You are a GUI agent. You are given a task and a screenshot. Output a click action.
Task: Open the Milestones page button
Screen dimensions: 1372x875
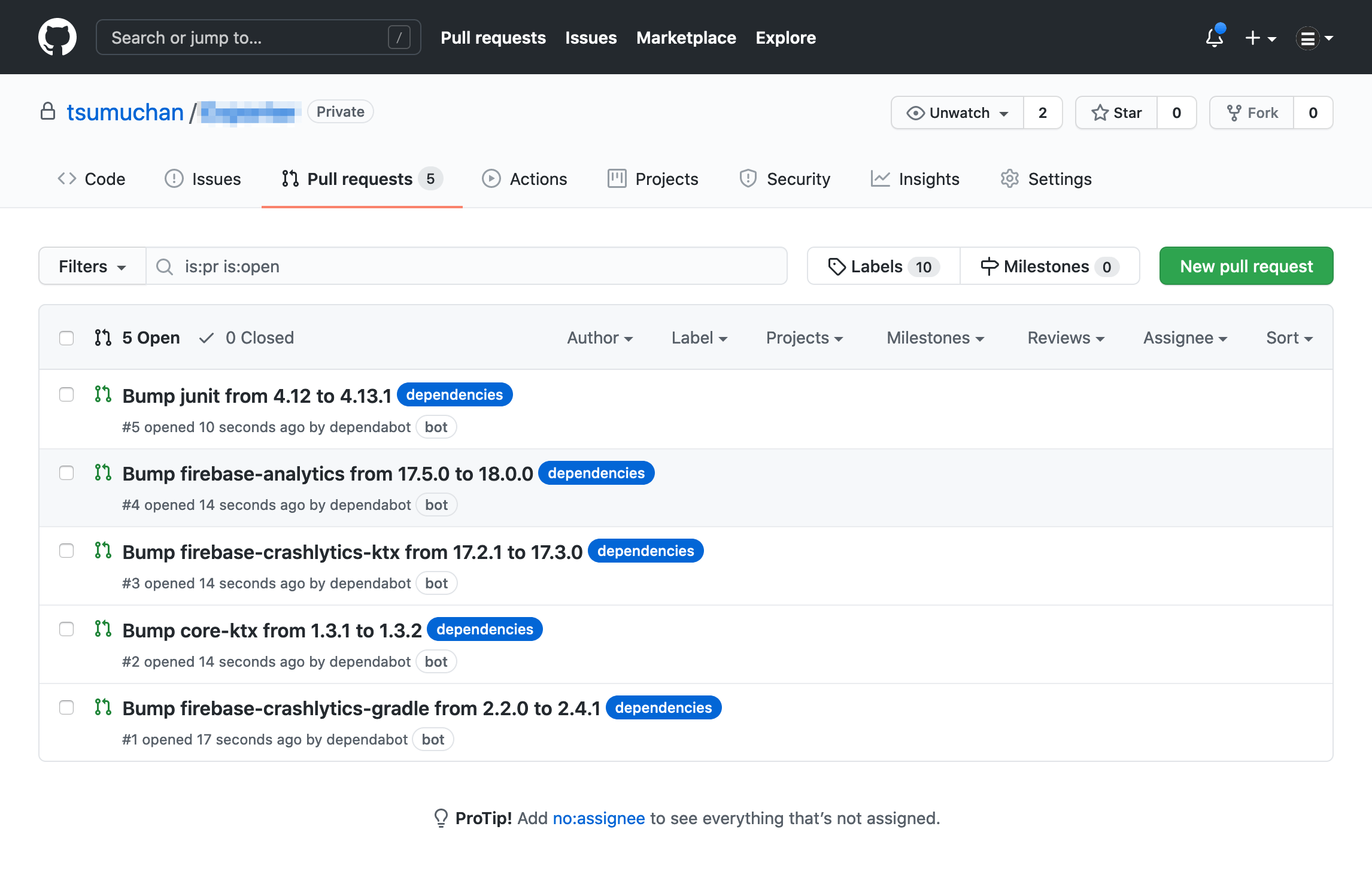click(x=1050, y=266)
